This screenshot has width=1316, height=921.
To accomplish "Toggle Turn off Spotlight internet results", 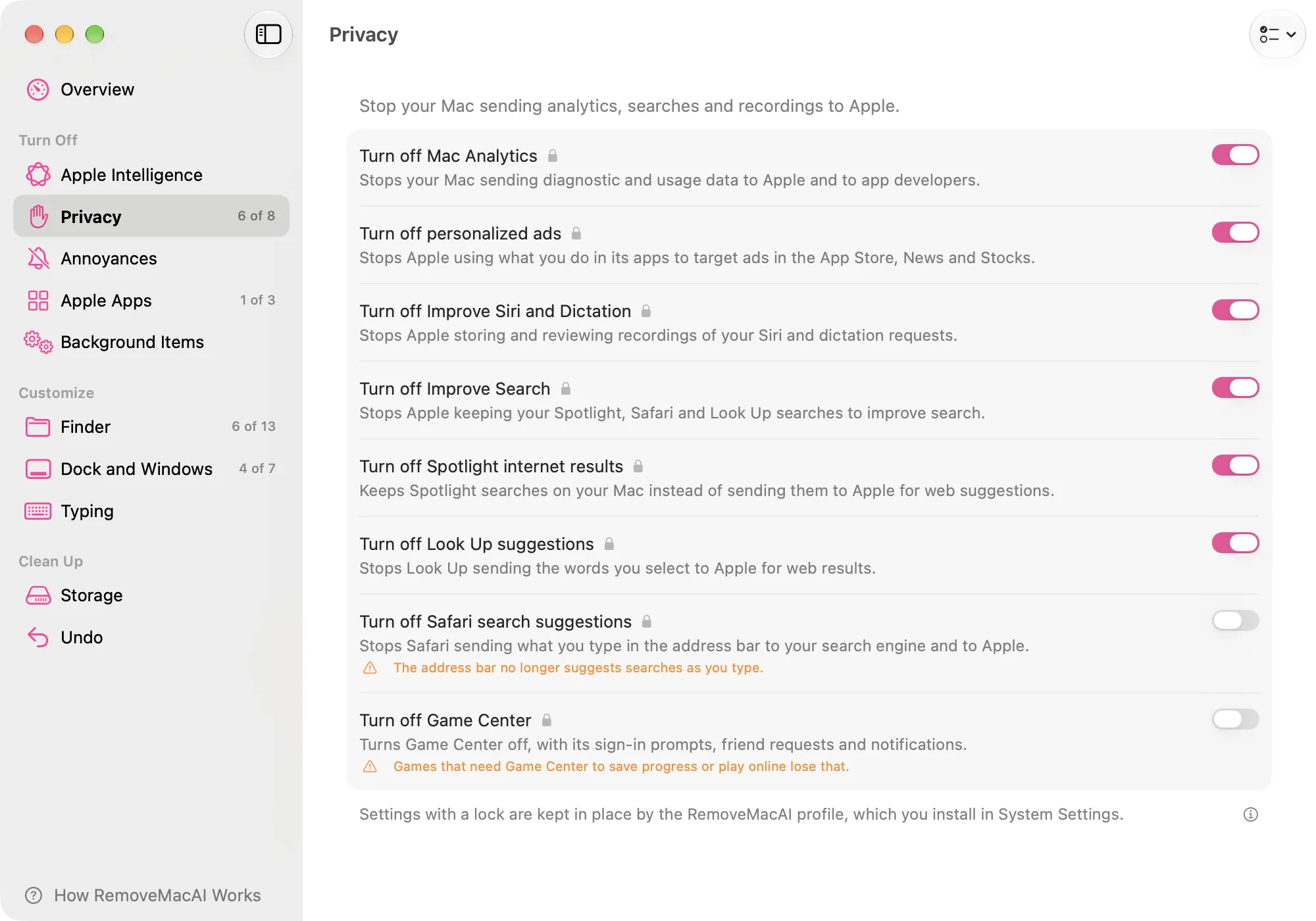I will pos(1235,466).
